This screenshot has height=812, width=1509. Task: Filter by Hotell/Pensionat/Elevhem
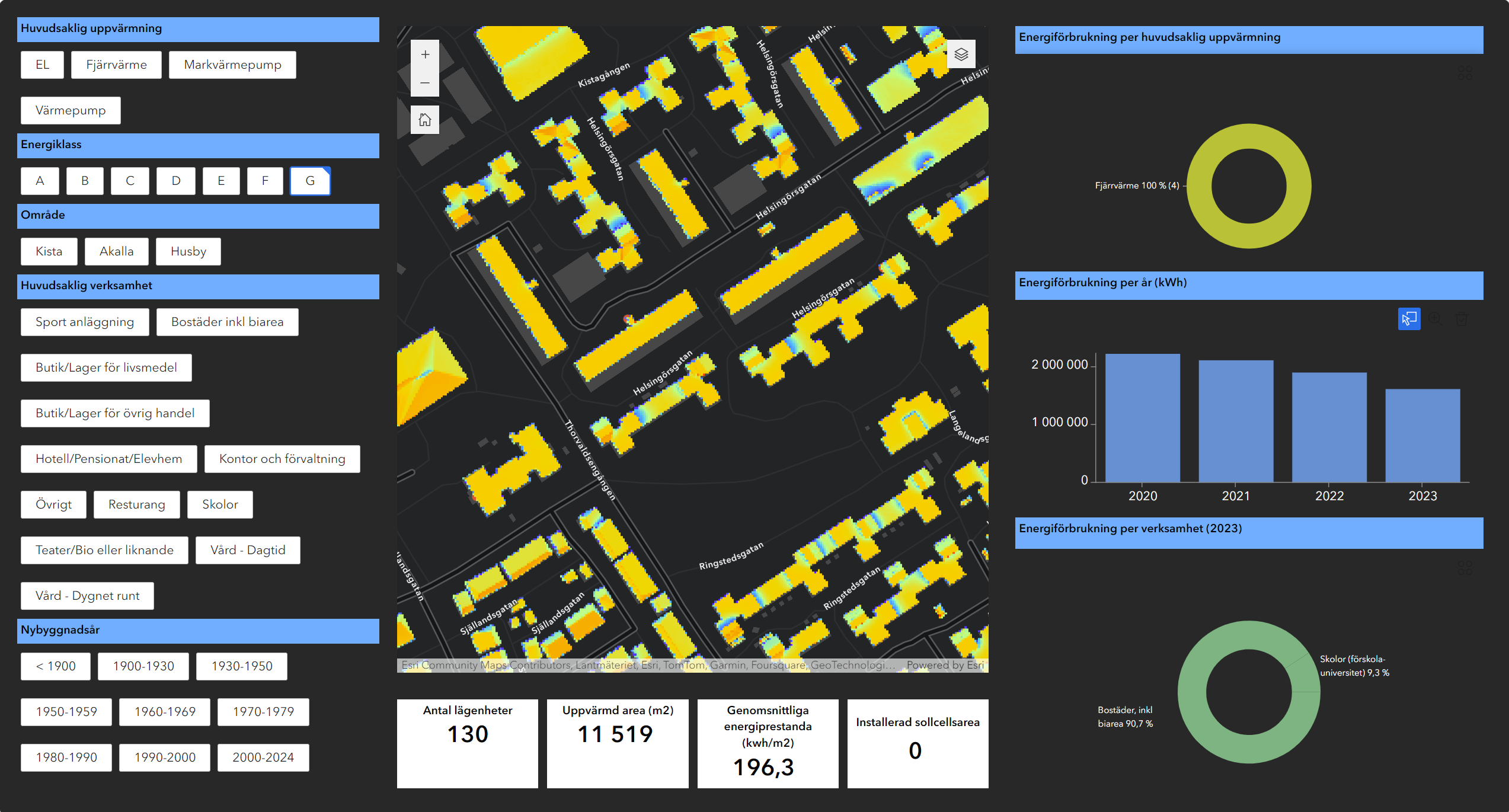(x=109, y=459)
